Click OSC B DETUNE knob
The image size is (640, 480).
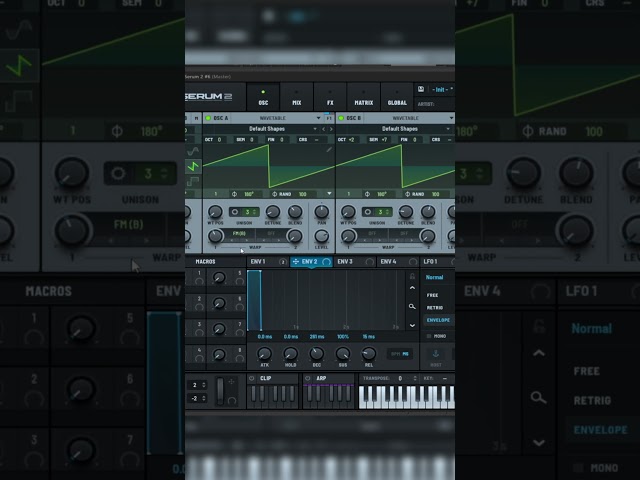(405, 212)
